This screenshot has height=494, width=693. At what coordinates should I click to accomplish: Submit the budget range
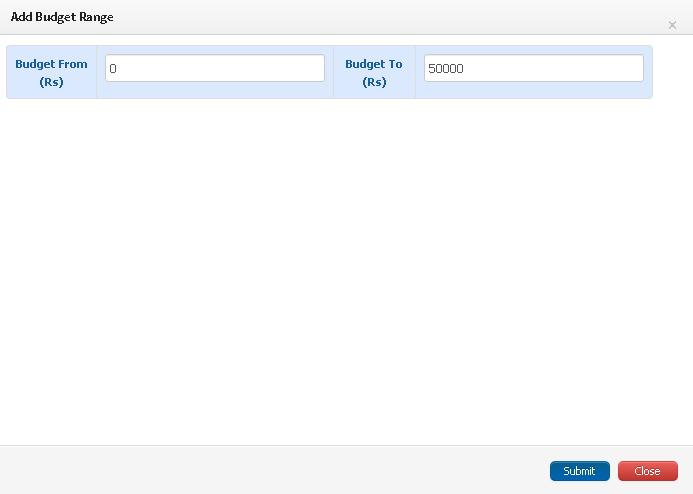click(580, 471)
